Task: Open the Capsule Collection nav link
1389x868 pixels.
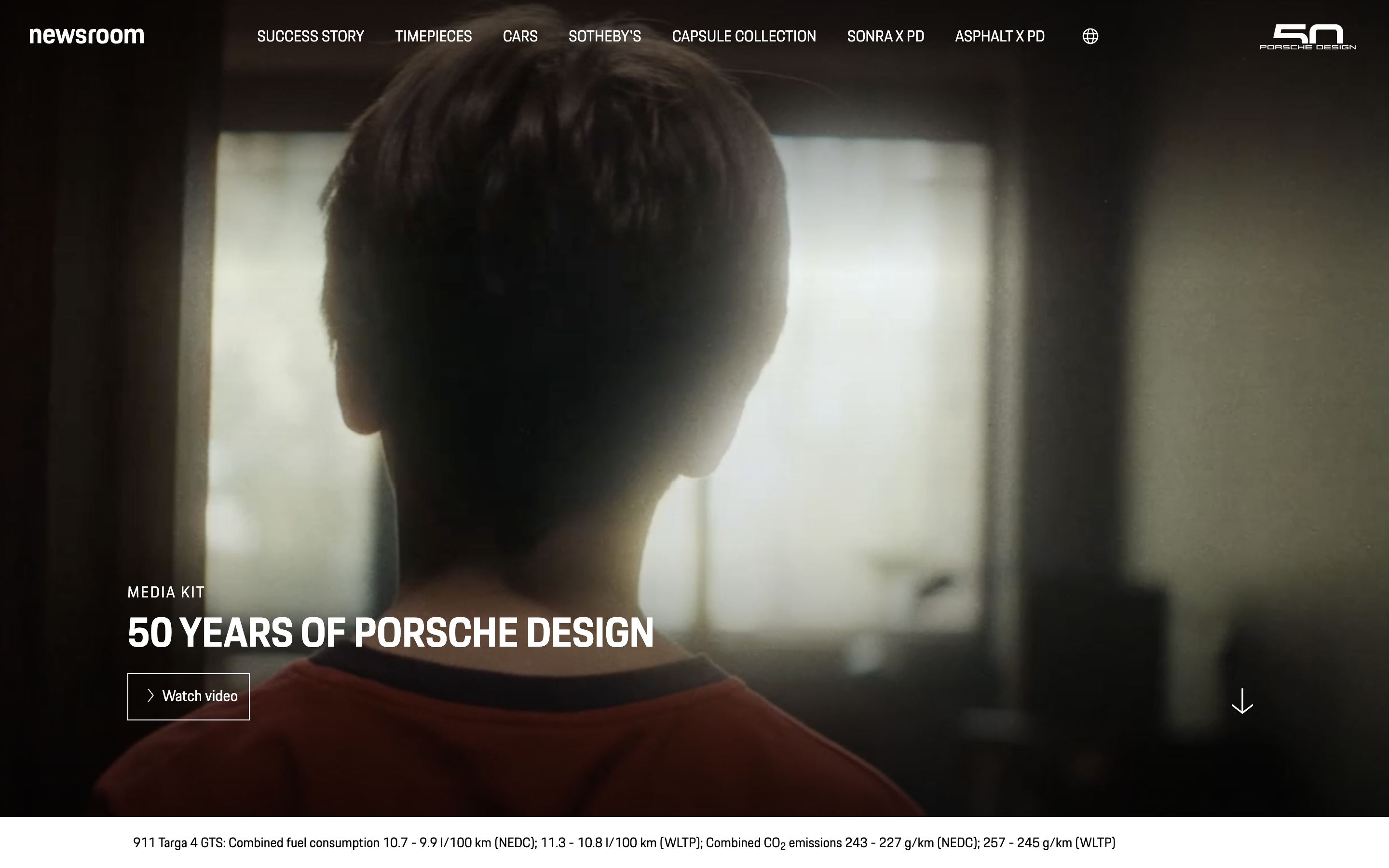Action: [x=744, y=36]
